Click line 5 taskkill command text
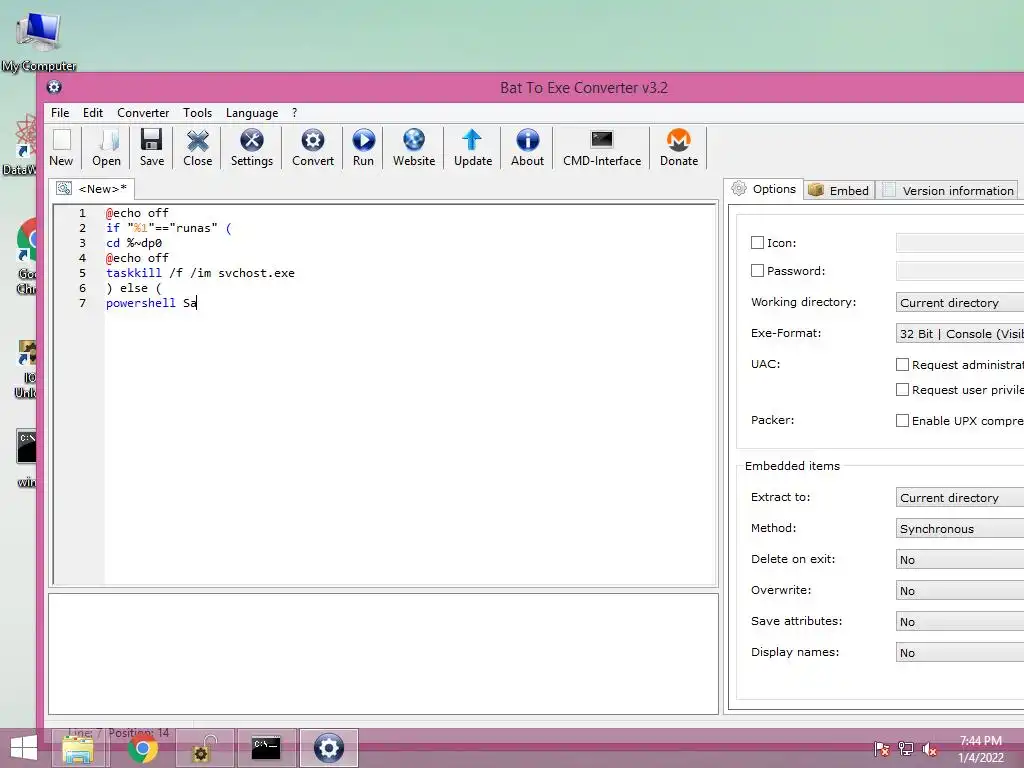This screenshot has height=768, width=1024. (x=200, y=273)
